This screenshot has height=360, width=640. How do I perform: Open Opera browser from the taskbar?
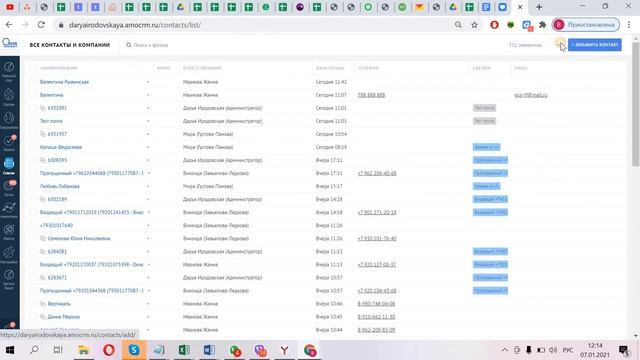click(x=109, y=350)
